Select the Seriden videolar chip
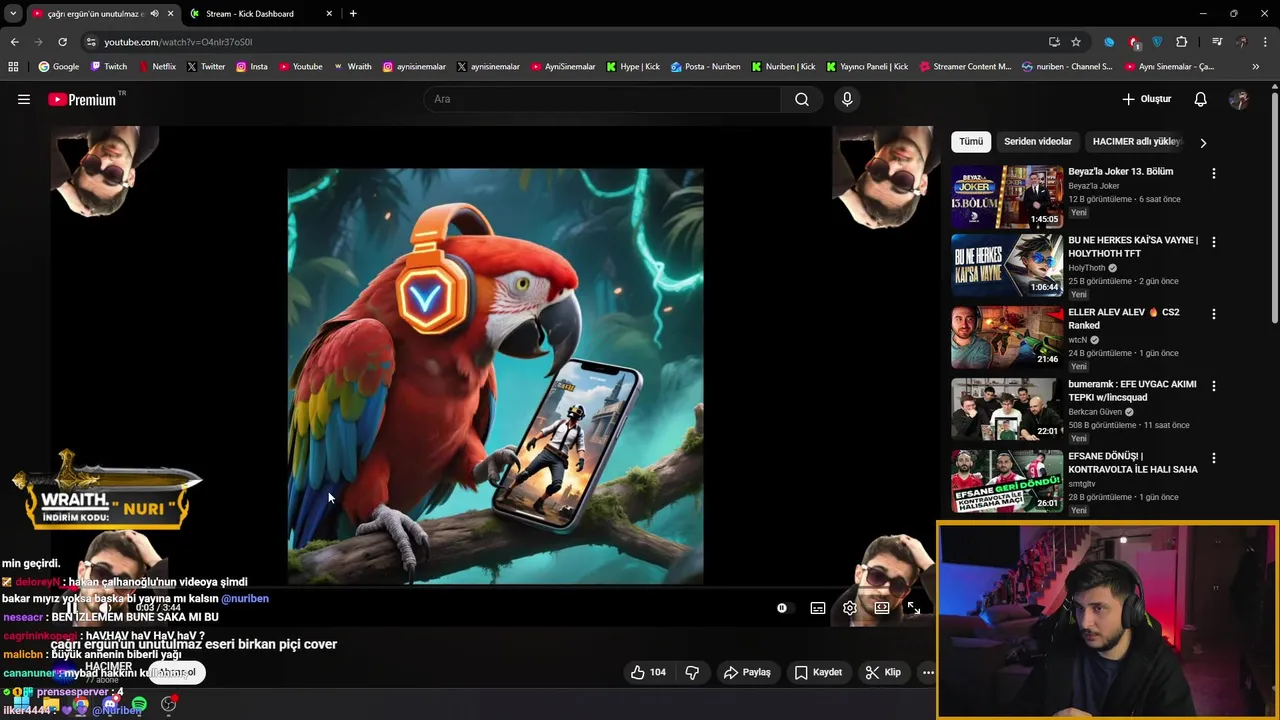The image size is (1280, 720). [x=1038, y=142]
